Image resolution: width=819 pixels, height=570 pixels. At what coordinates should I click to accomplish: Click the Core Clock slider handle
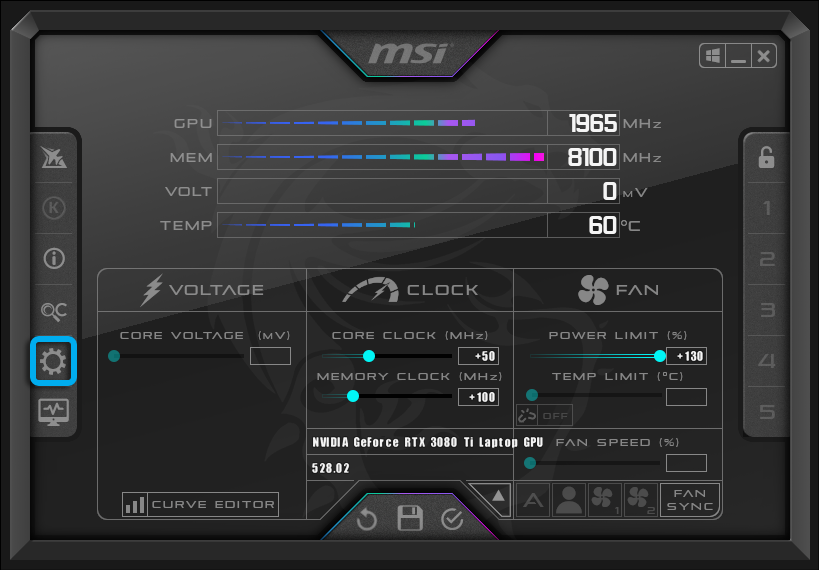point(369,356)
